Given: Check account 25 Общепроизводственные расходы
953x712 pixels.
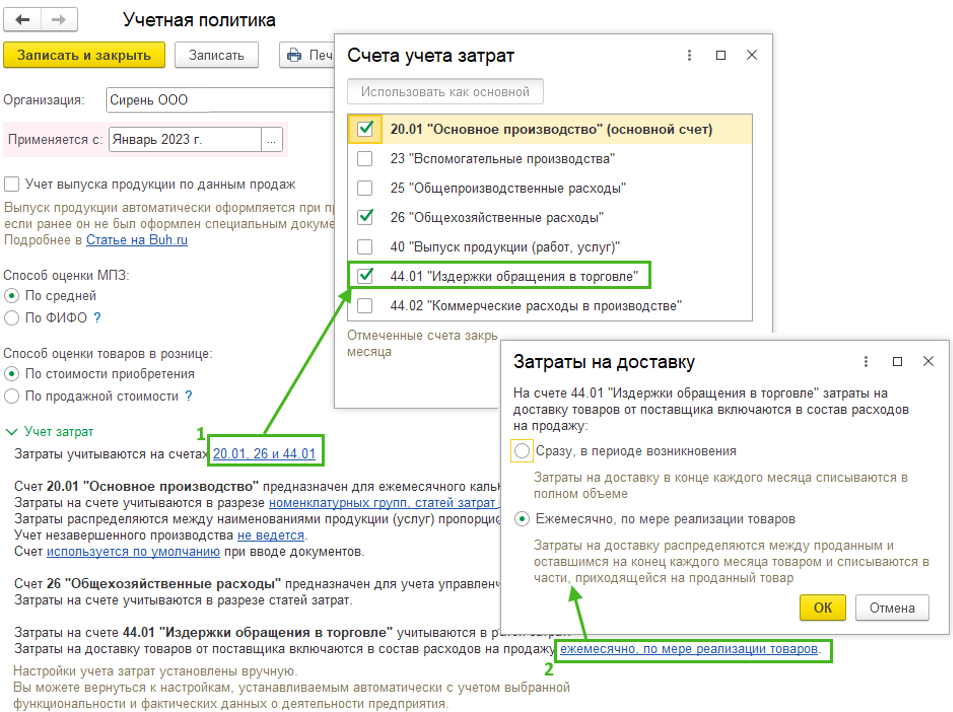Looking at the screenshot, I should 365,188.
